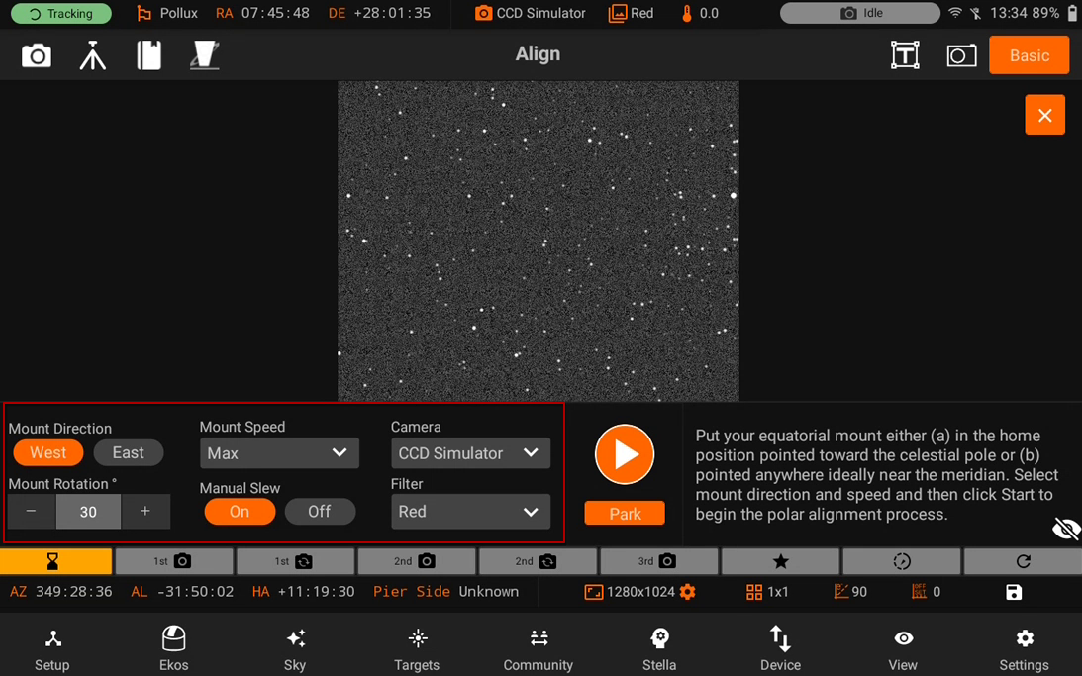The height and width of the screenshot is (676, 1082).
Task: Open frame resolution settings gear
Action: pyautogui.click(x=687, y=592)
